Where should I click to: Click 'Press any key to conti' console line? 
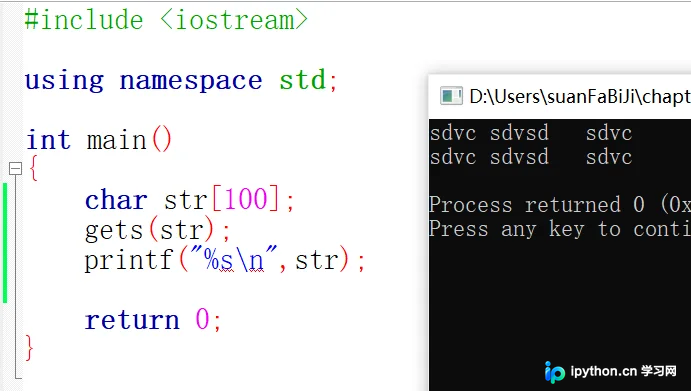coord(560,229)
